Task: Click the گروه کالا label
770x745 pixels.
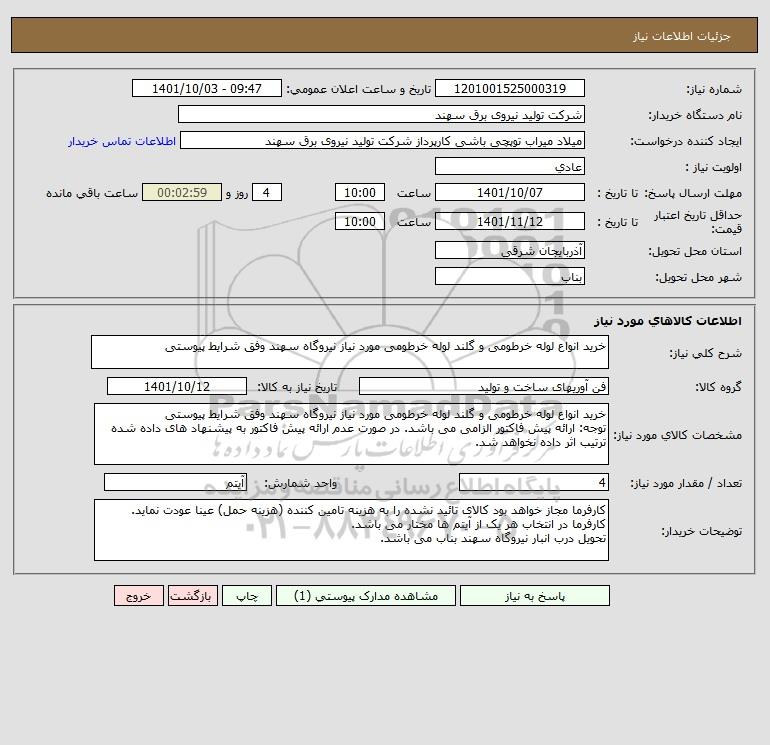Action: click(718, 387)
